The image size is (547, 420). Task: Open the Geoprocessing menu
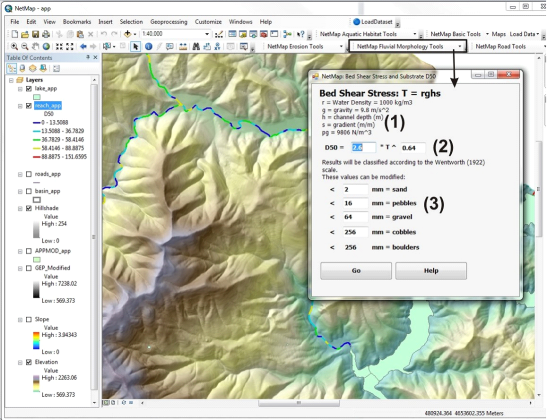pos(168,22)
